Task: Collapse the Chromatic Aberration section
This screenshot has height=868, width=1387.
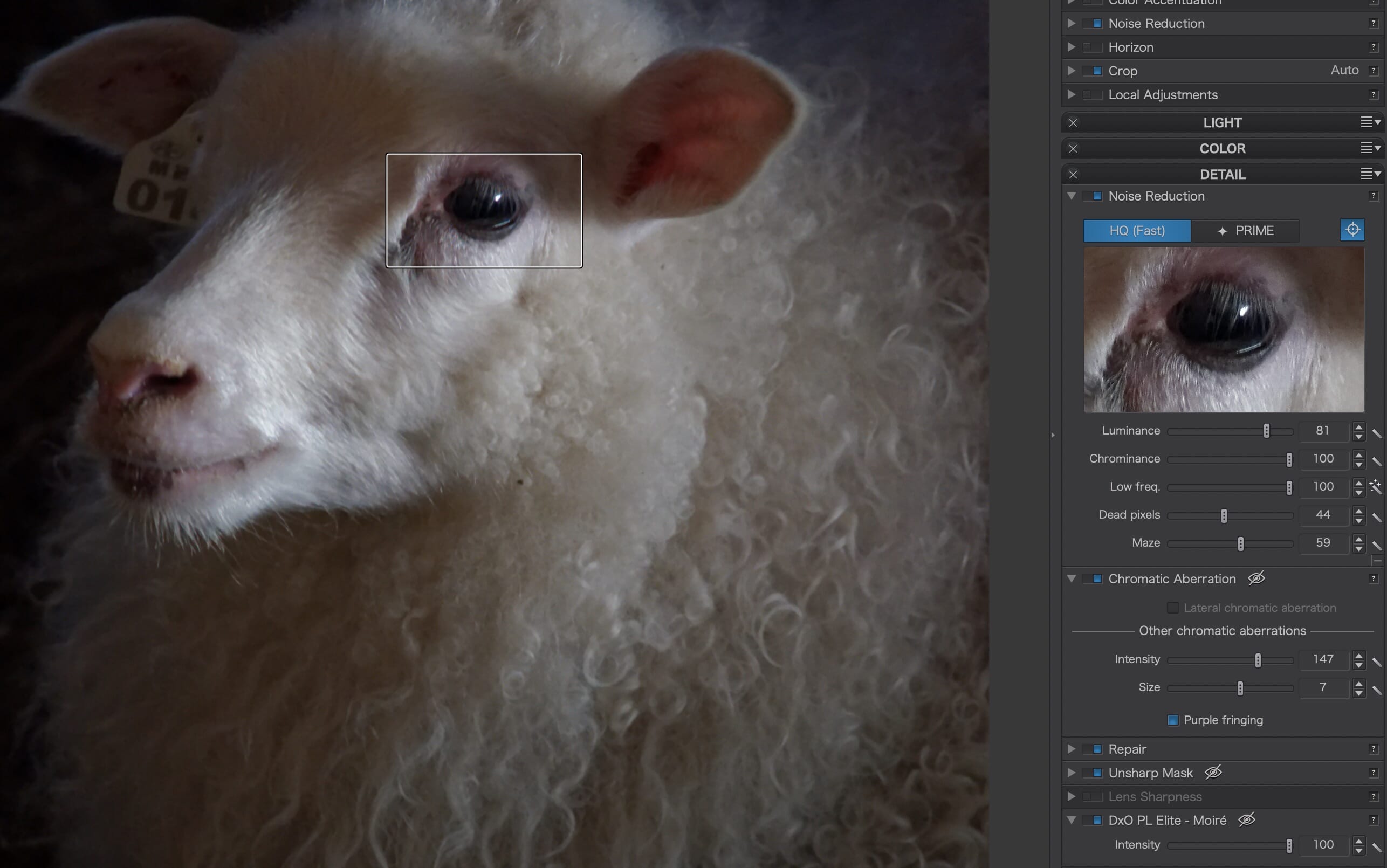Action: click(x=1071, y=578)
